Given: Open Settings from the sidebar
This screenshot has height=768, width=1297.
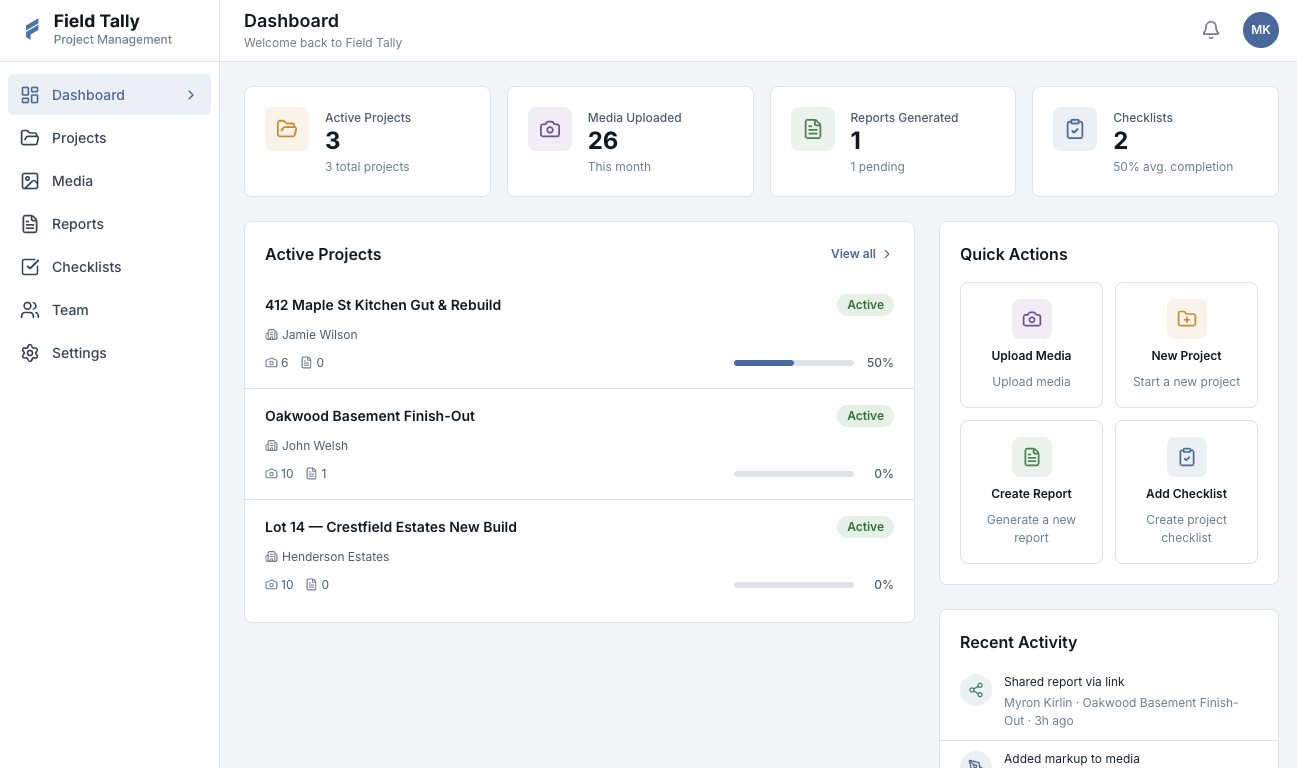Looking at the screenshot, I should coord(79,353).
